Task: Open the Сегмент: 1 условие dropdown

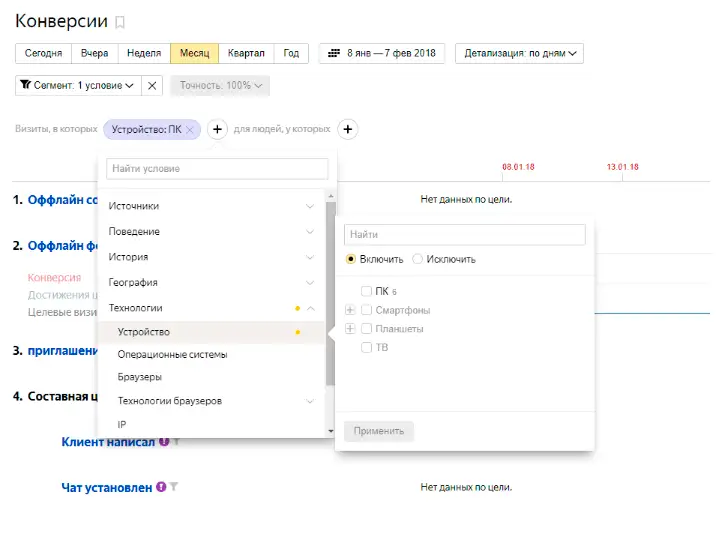Action: pos(77,86)
